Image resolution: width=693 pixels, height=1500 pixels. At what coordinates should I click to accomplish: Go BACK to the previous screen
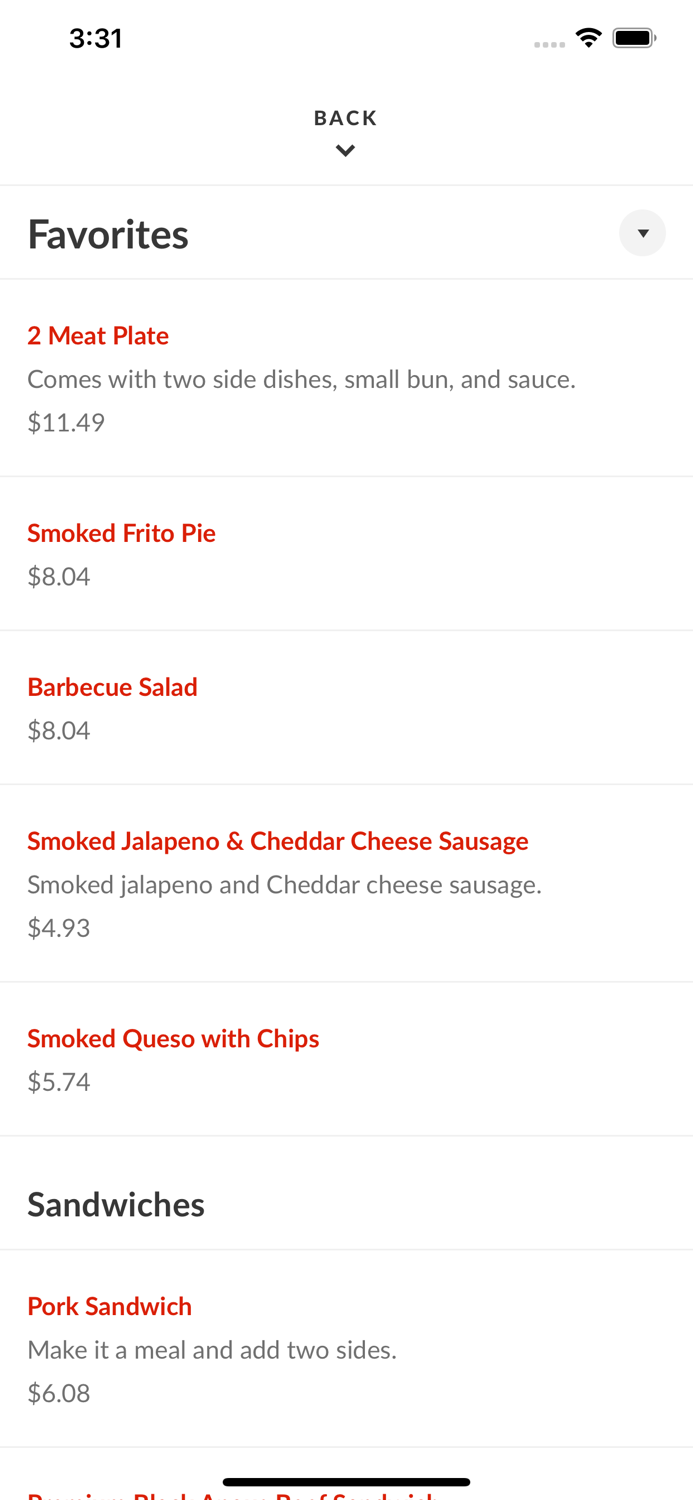click(346, 117)
